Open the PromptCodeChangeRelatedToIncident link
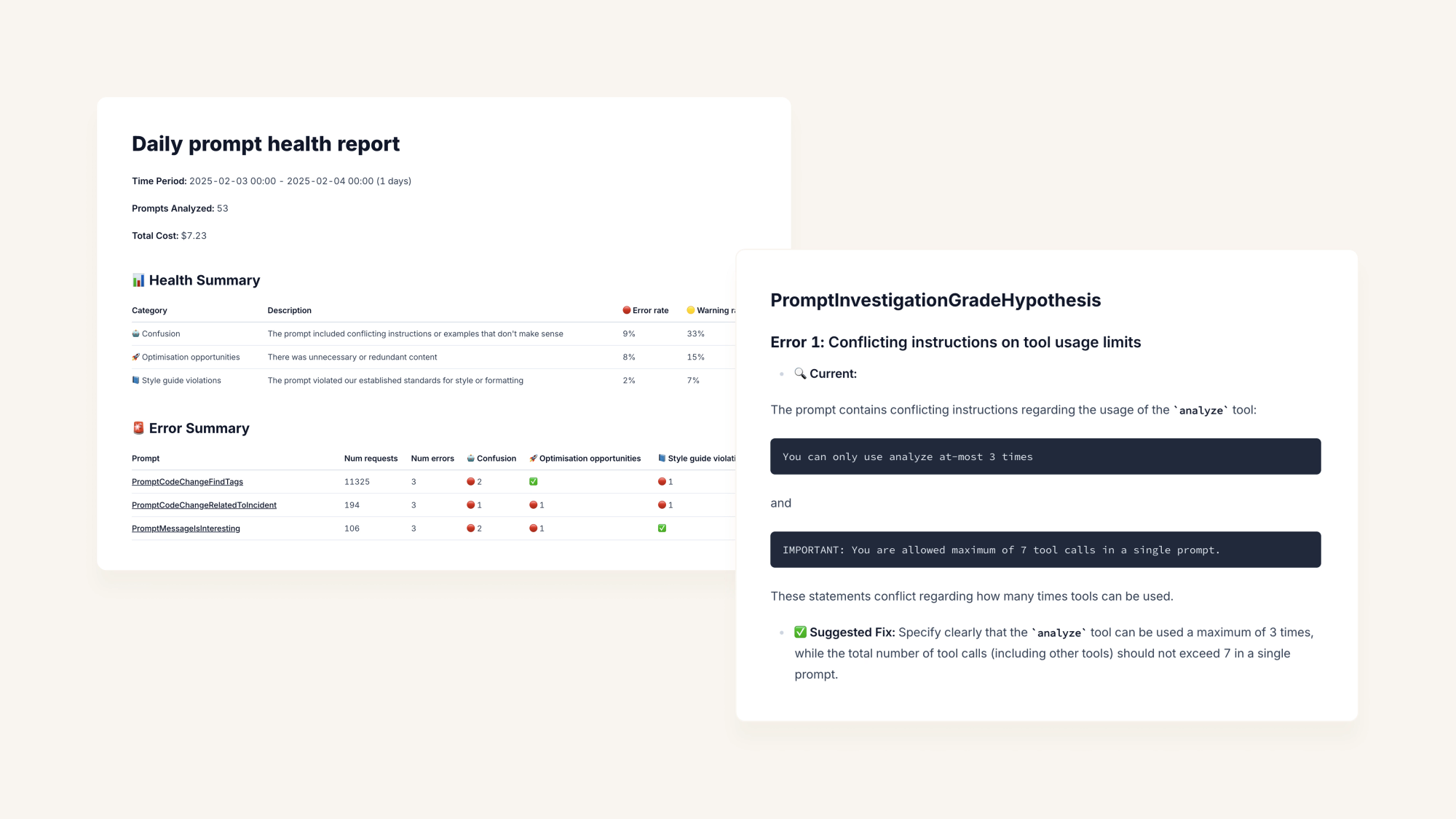The height and width of the screenshot is (819, 1456). click(x=204, y=505)
